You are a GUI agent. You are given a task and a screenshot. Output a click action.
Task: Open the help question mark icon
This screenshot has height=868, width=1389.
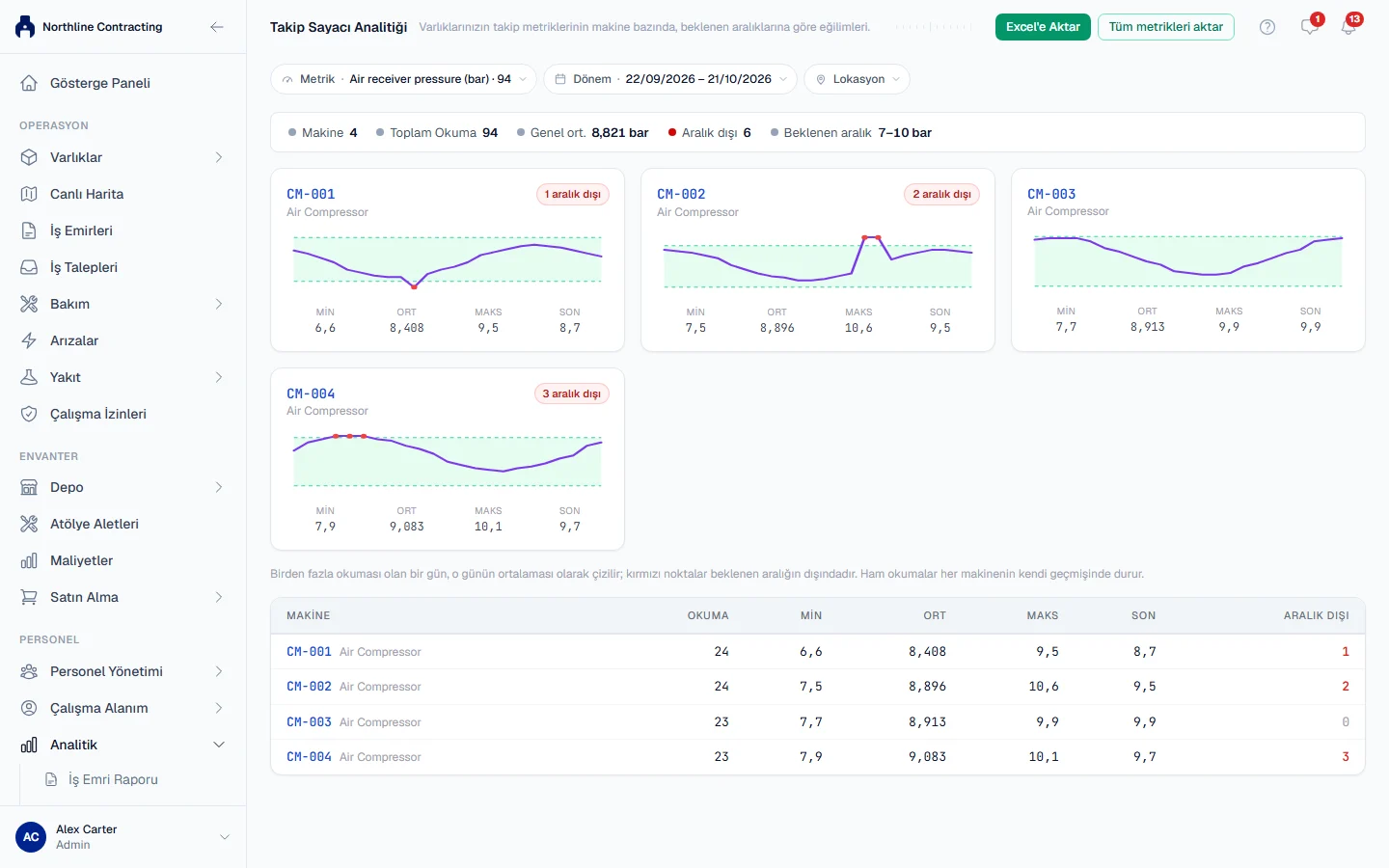1267,27
